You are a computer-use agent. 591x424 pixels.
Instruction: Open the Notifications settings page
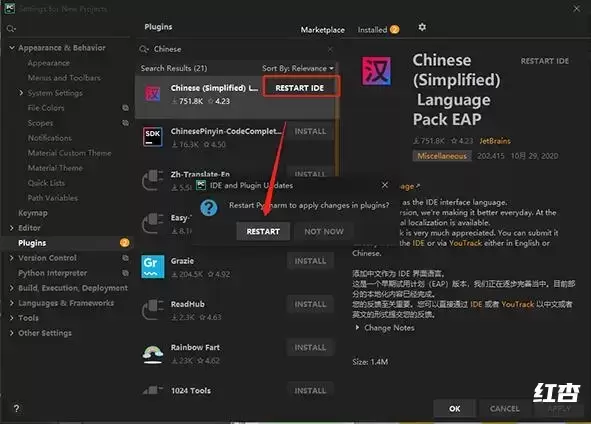coord(49,138)
